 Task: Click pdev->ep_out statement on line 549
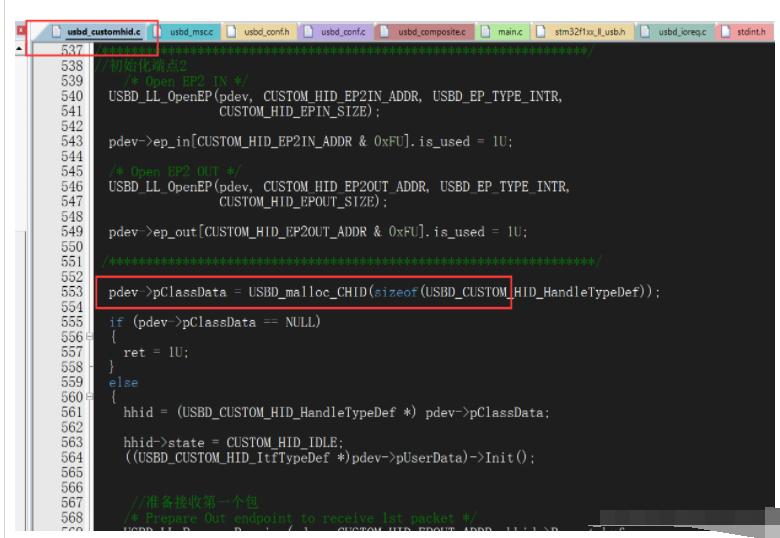(317, 232)
